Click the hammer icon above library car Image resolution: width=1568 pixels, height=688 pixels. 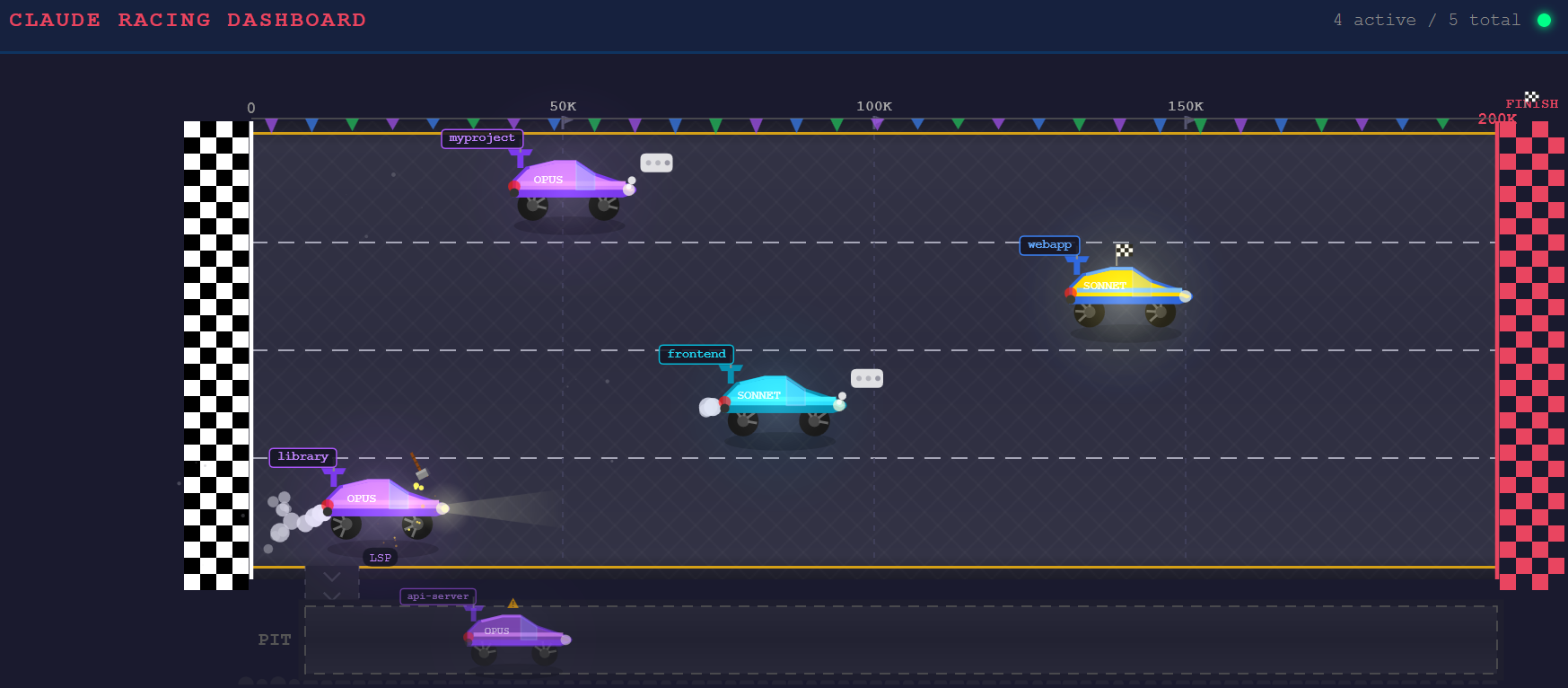pyautogui.click(x=419, y=466)
